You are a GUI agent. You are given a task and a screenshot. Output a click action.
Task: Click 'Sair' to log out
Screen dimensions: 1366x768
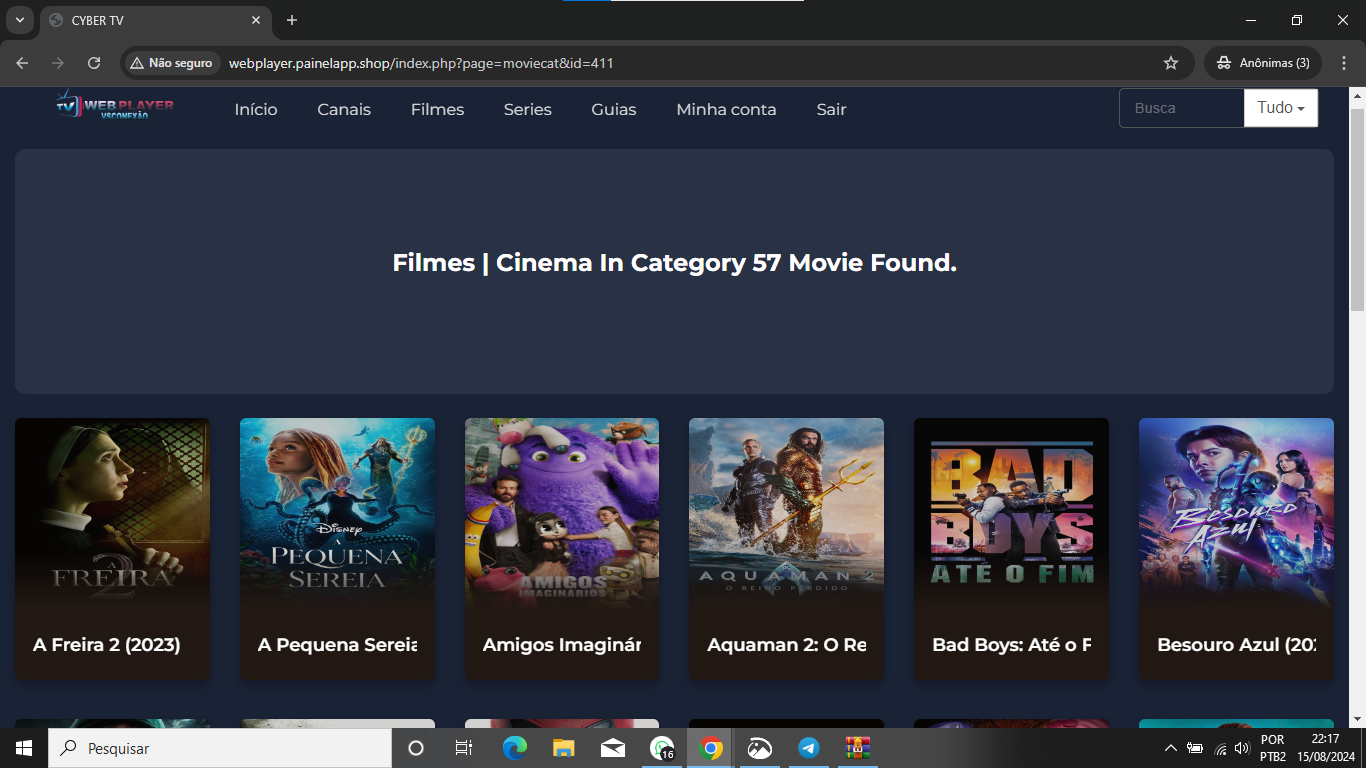point(831,109)
